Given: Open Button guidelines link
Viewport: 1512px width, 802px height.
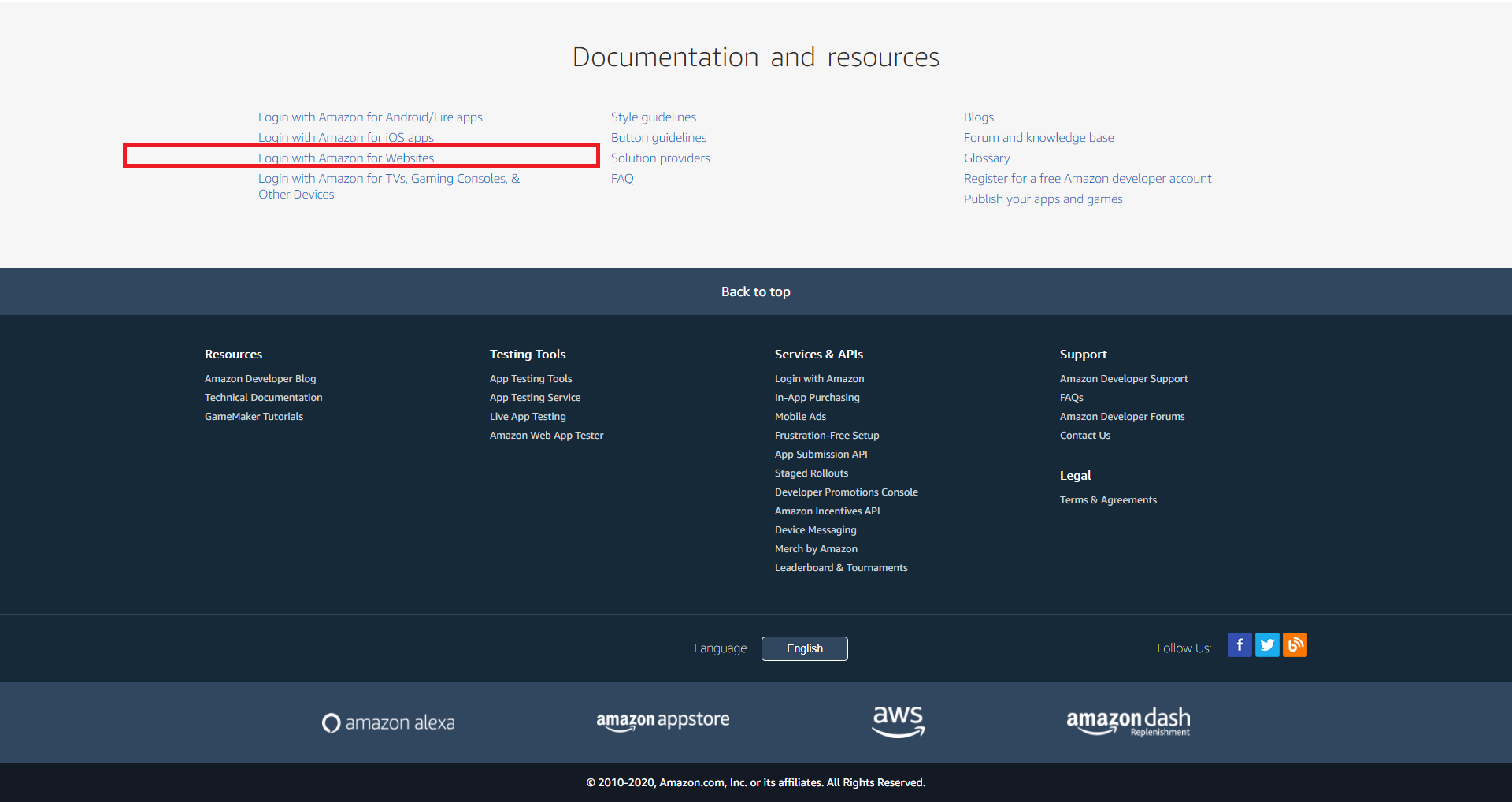Looking at the screenshot, I should tap(659, 137).
